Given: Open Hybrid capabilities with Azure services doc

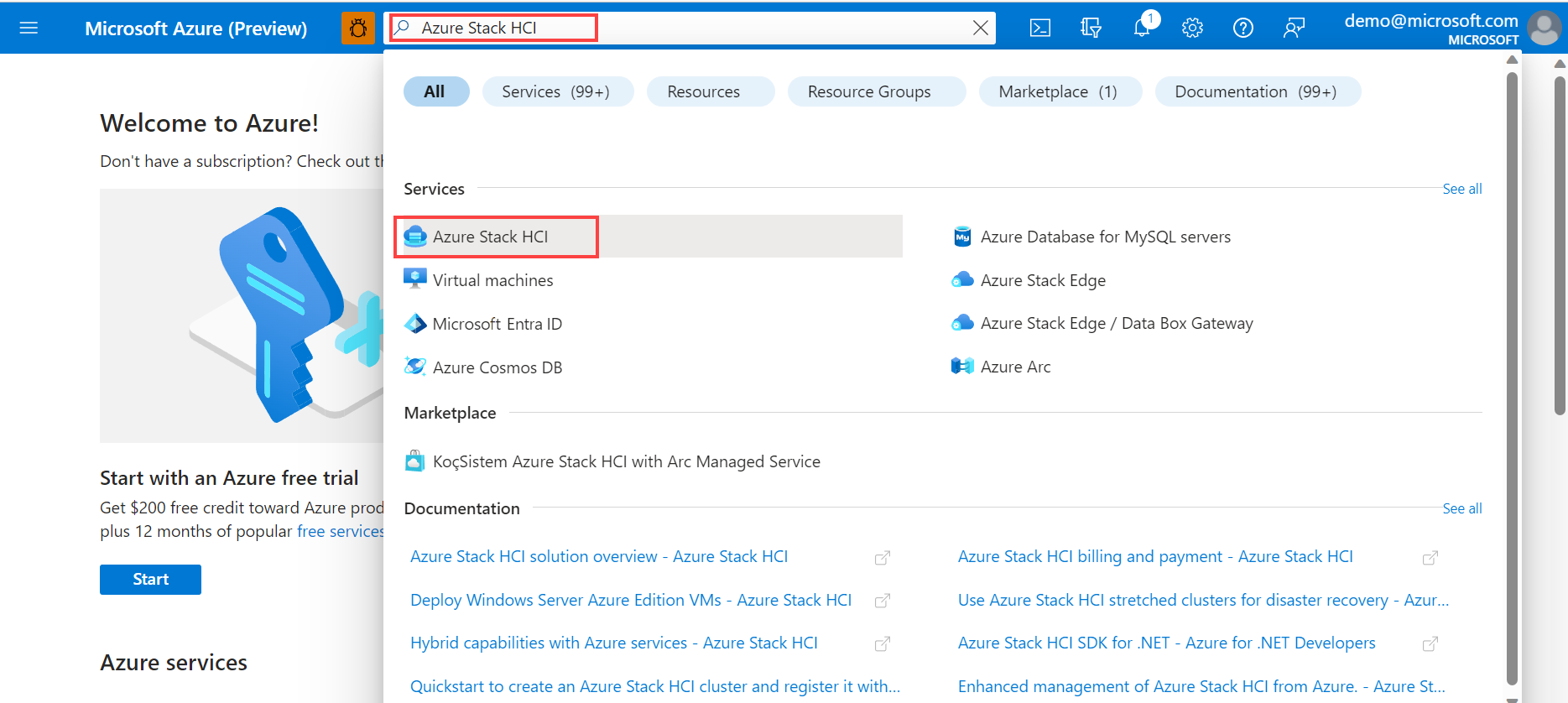Looking at the screenshot, I should [x=614, y=643].
